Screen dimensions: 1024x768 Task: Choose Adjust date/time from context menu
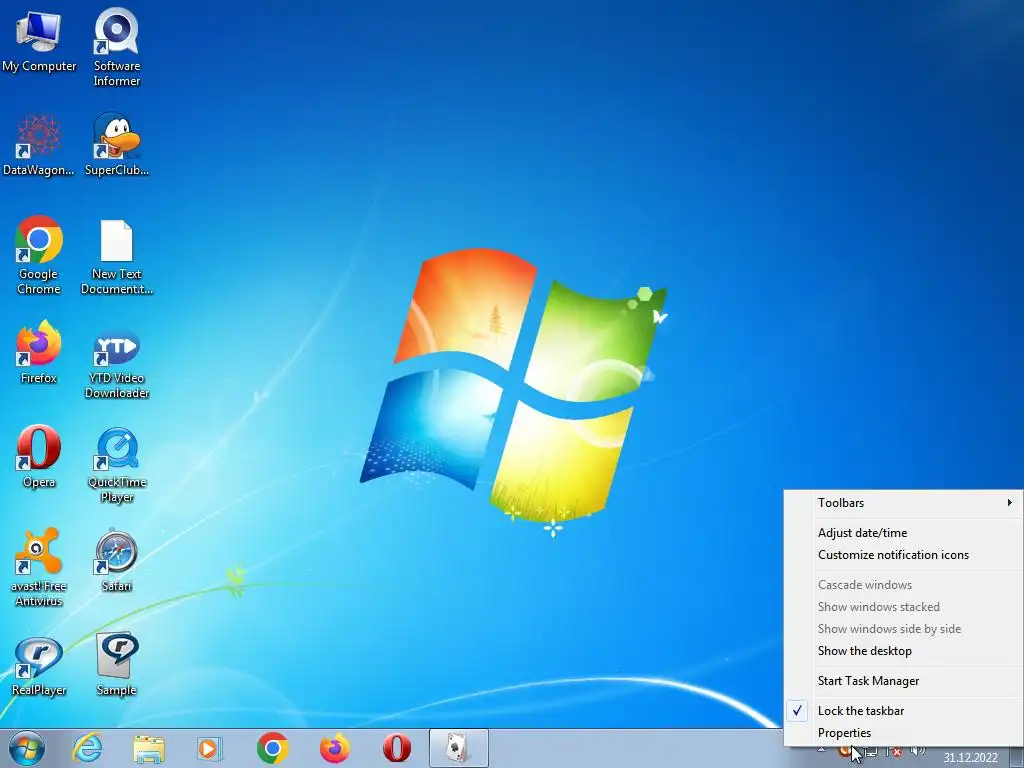pos(903,533)
